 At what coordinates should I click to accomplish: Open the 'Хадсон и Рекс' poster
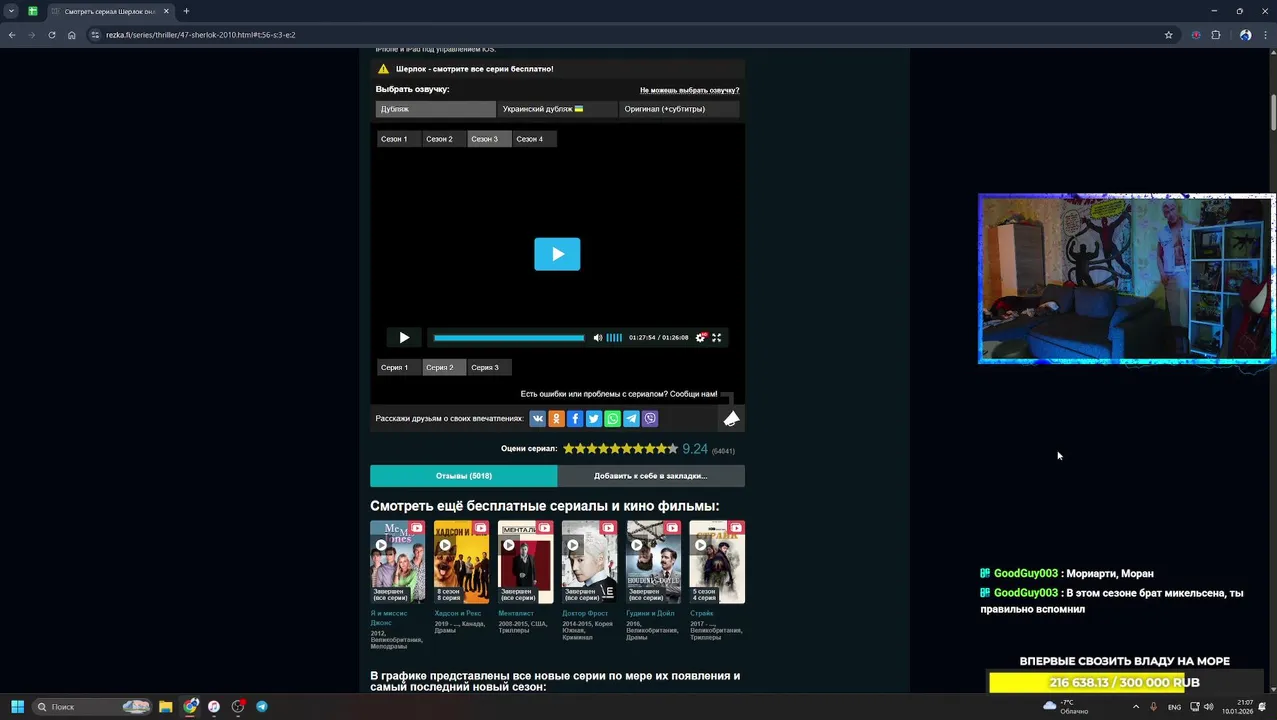point(461,562)
